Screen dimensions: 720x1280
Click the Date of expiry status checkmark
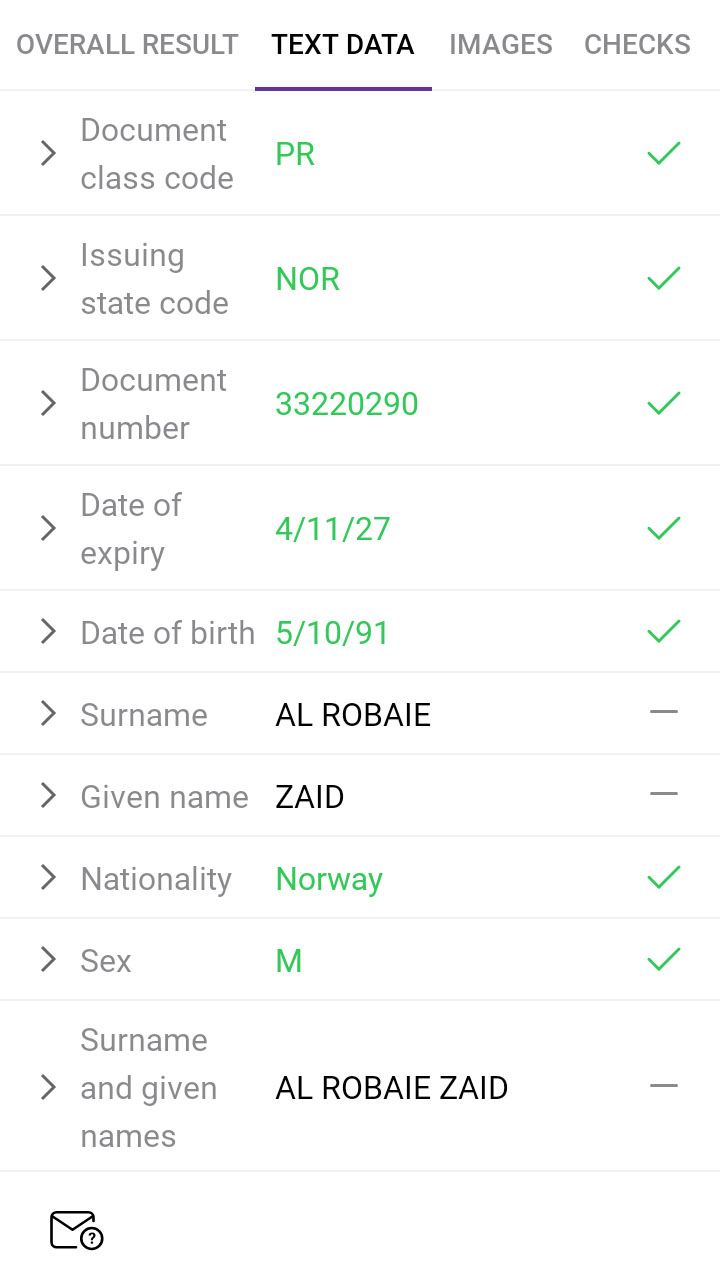663,528
